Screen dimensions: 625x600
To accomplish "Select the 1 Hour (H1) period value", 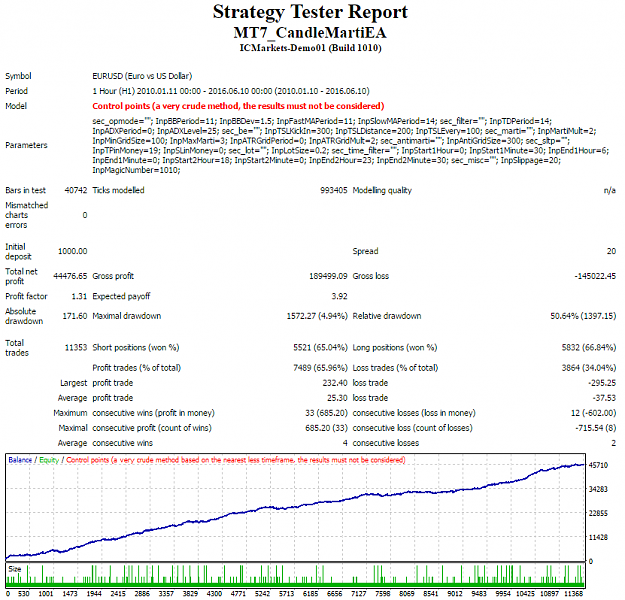I will click(231, 91).
